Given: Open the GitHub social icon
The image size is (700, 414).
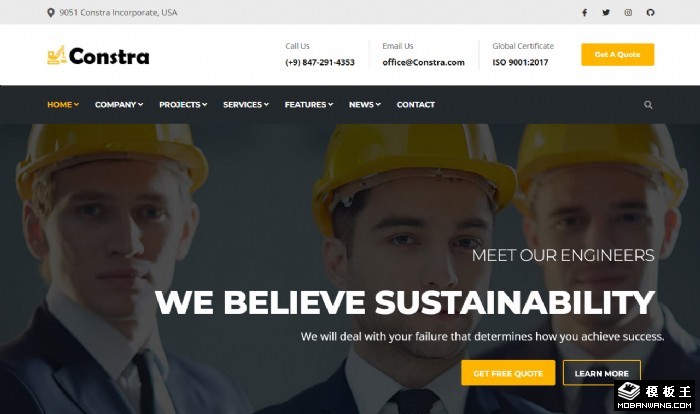Looking at the screenshot, I should point(650,13).
